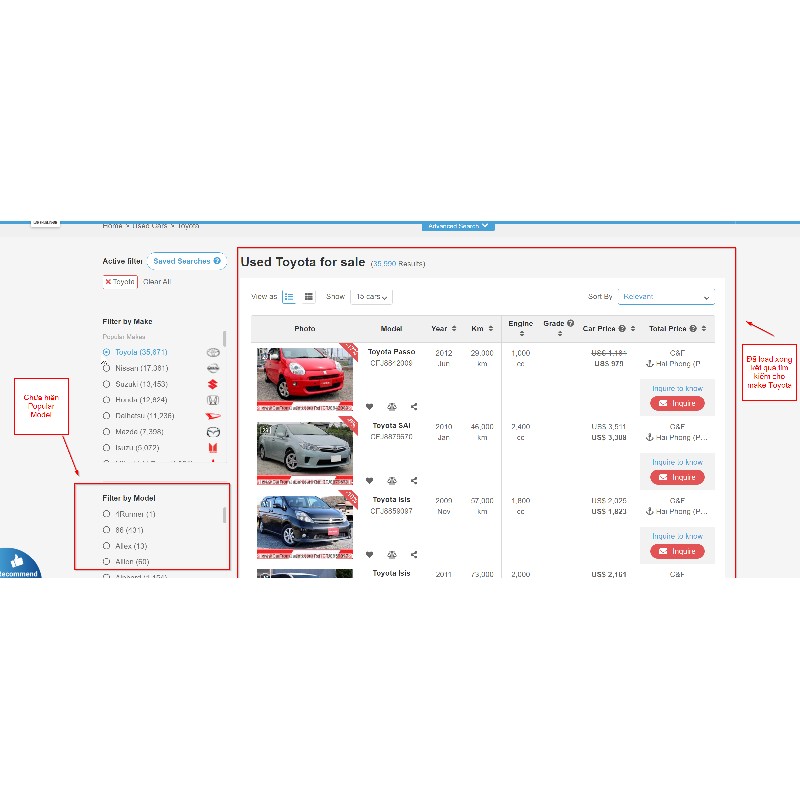Image resolution: width=800 pixels, height=800 pixels.
Task: Select the Daihatsu make radio button
Action: 106,416
